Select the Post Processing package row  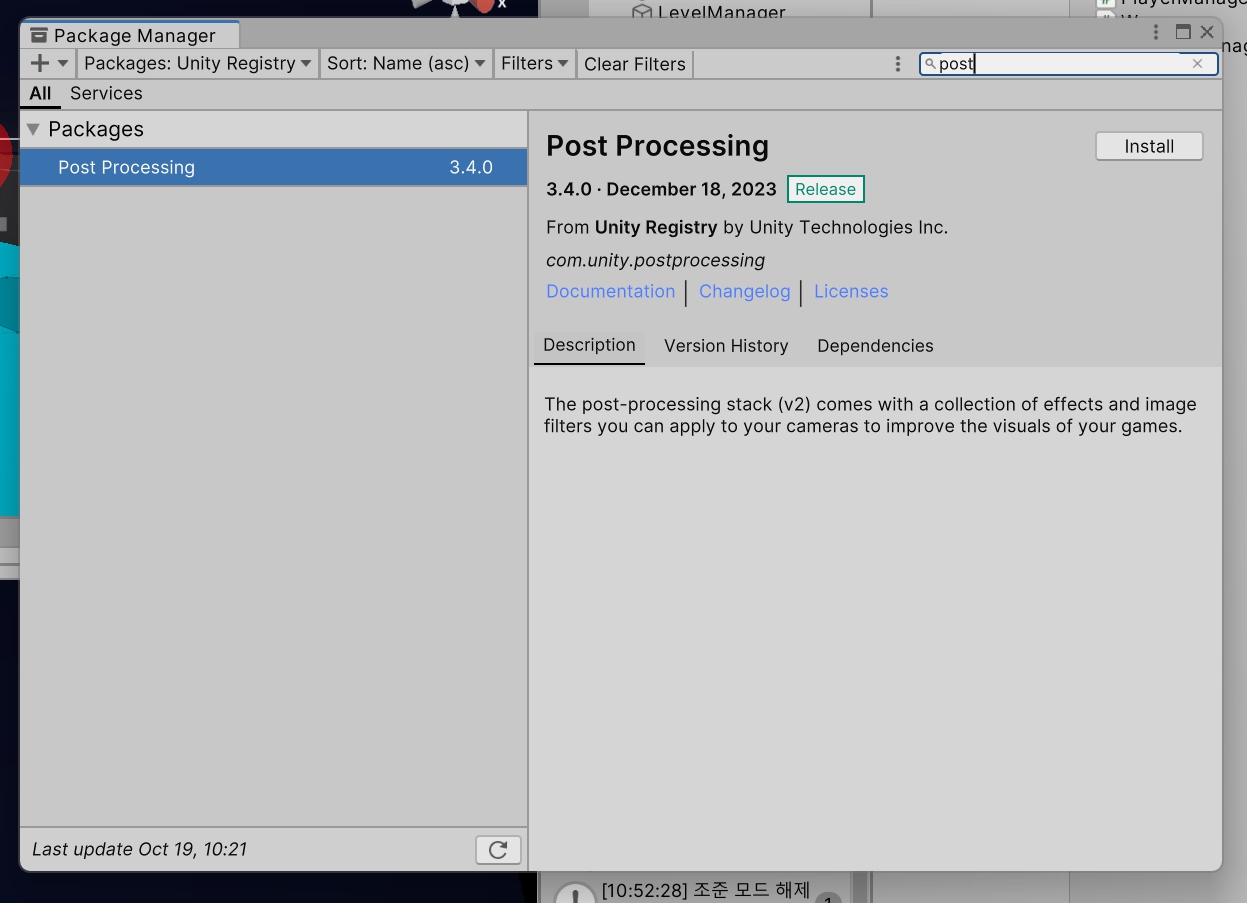click(x=273, y=167)
